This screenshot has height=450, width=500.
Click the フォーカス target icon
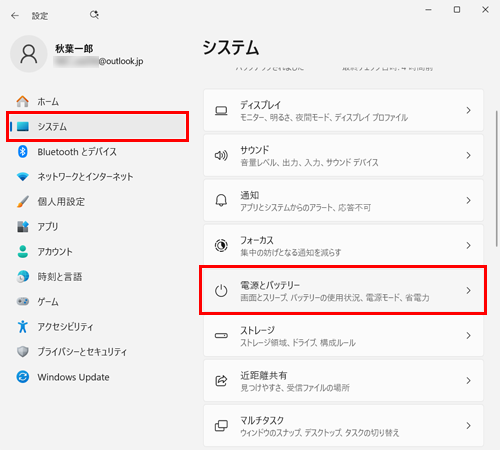pos(221,245)
